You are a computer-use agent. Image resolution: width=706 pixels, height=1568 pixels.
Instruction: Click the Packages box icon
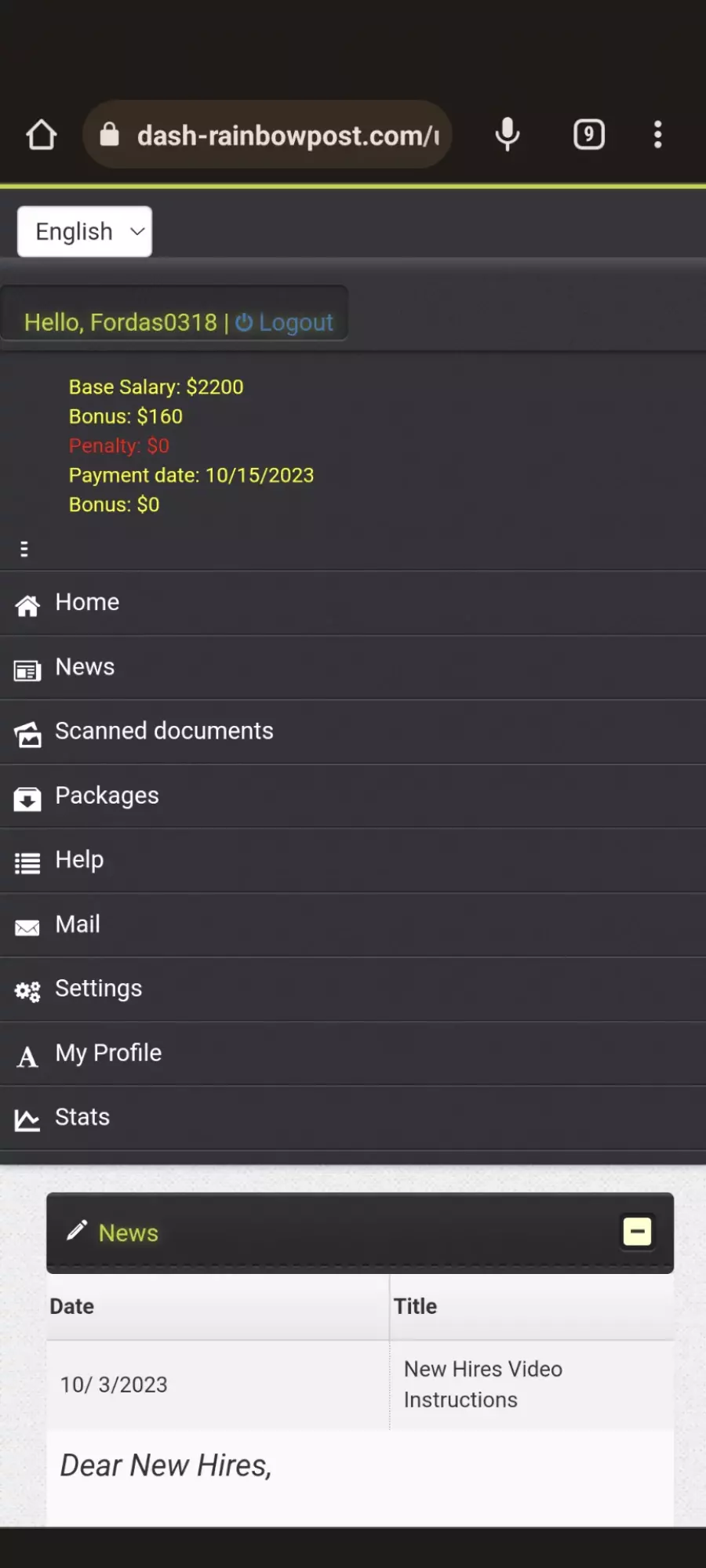point(27,799)
